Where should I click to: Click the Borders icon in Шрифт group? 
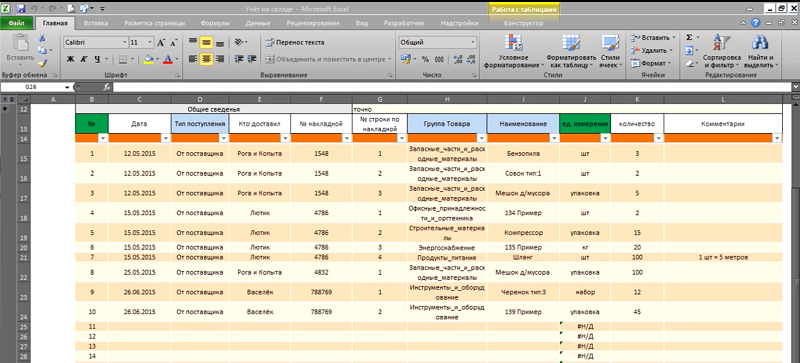pyautogui.click(x=123, y=60)
